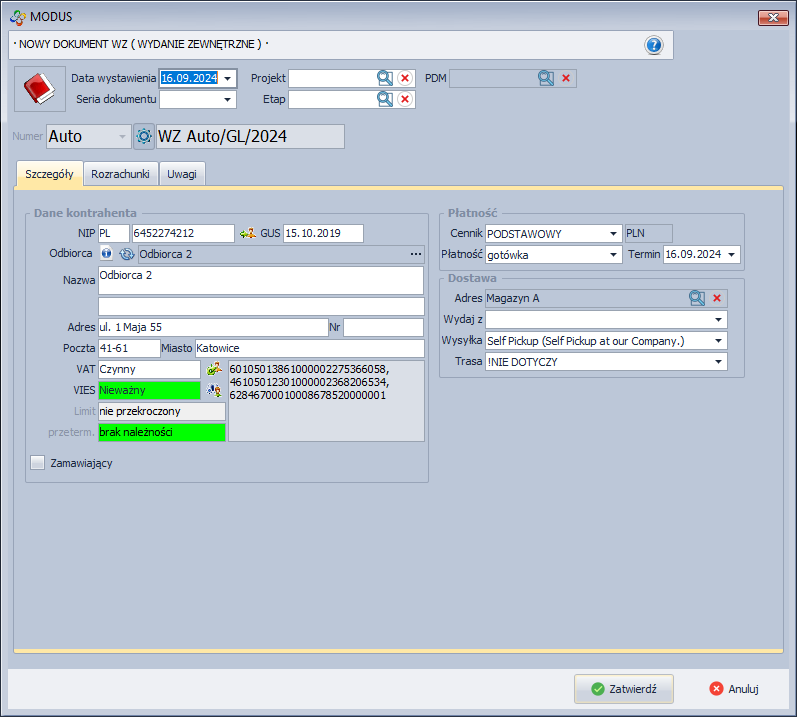The height and width of the screenshot is (717, 797).
Task: Expand the Cennik PODSTAWOWY dropdown
Action: 613,234
